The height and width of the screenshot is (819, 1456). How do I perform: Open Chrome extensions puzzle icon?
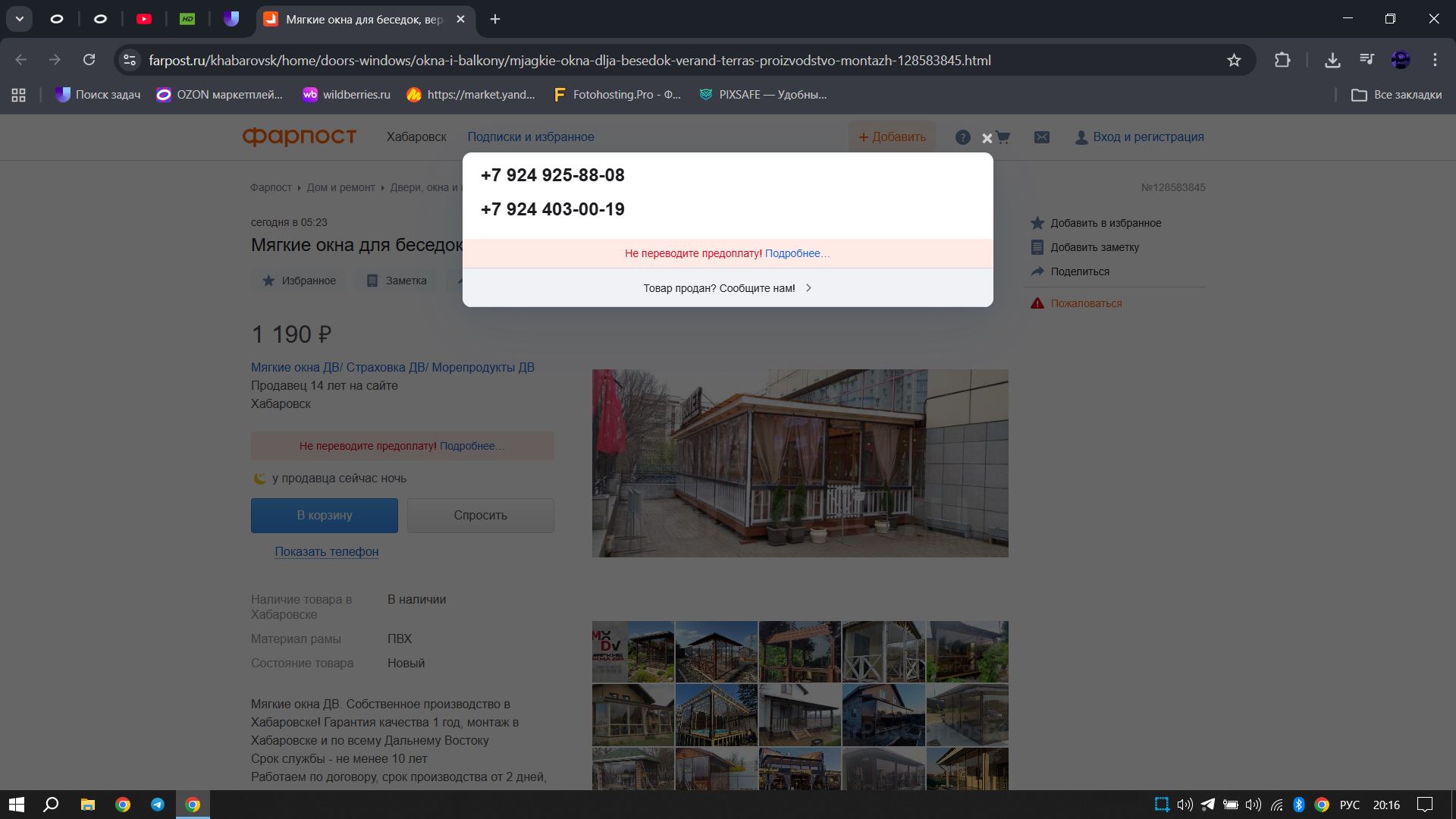pos(1282,61)
